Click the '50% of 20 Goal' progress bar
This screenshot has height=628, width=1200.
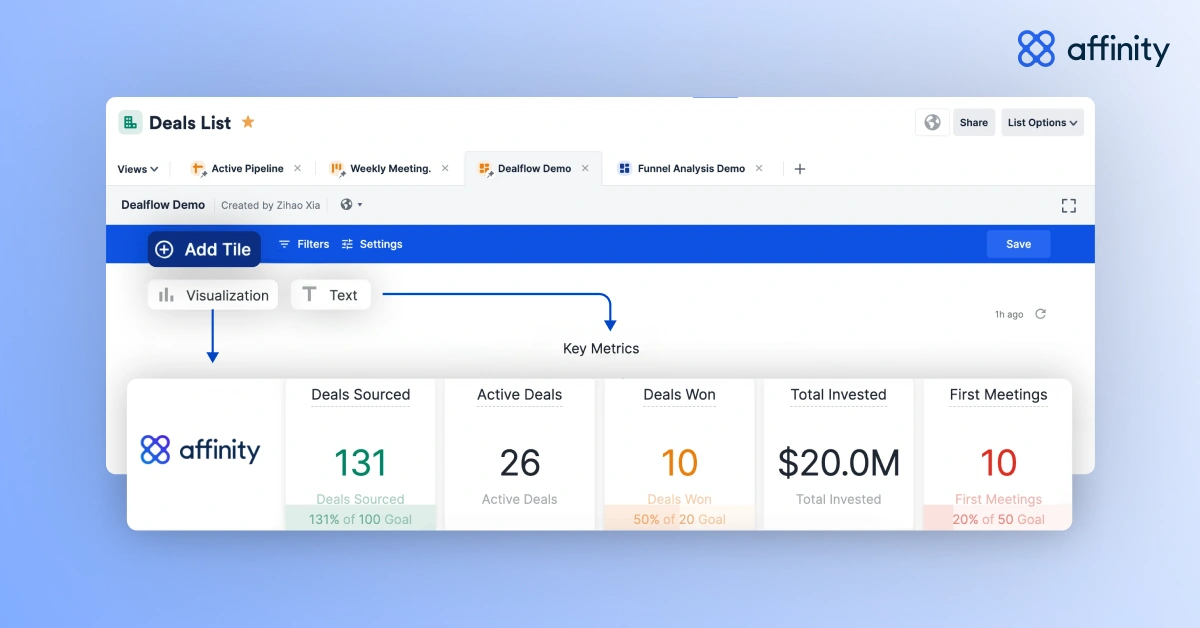click(679, 518)
